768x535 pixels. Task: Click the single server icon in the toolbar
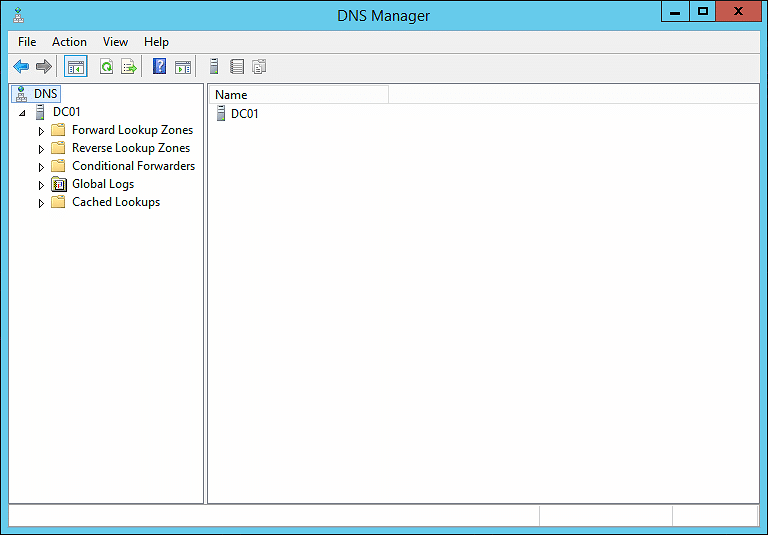click(x=213, y=67)
